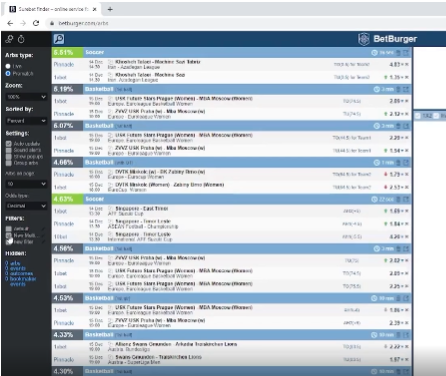
Task: Click calculator icon beside Allianz Swans Gmunden row
Action: tap(111, 344)
